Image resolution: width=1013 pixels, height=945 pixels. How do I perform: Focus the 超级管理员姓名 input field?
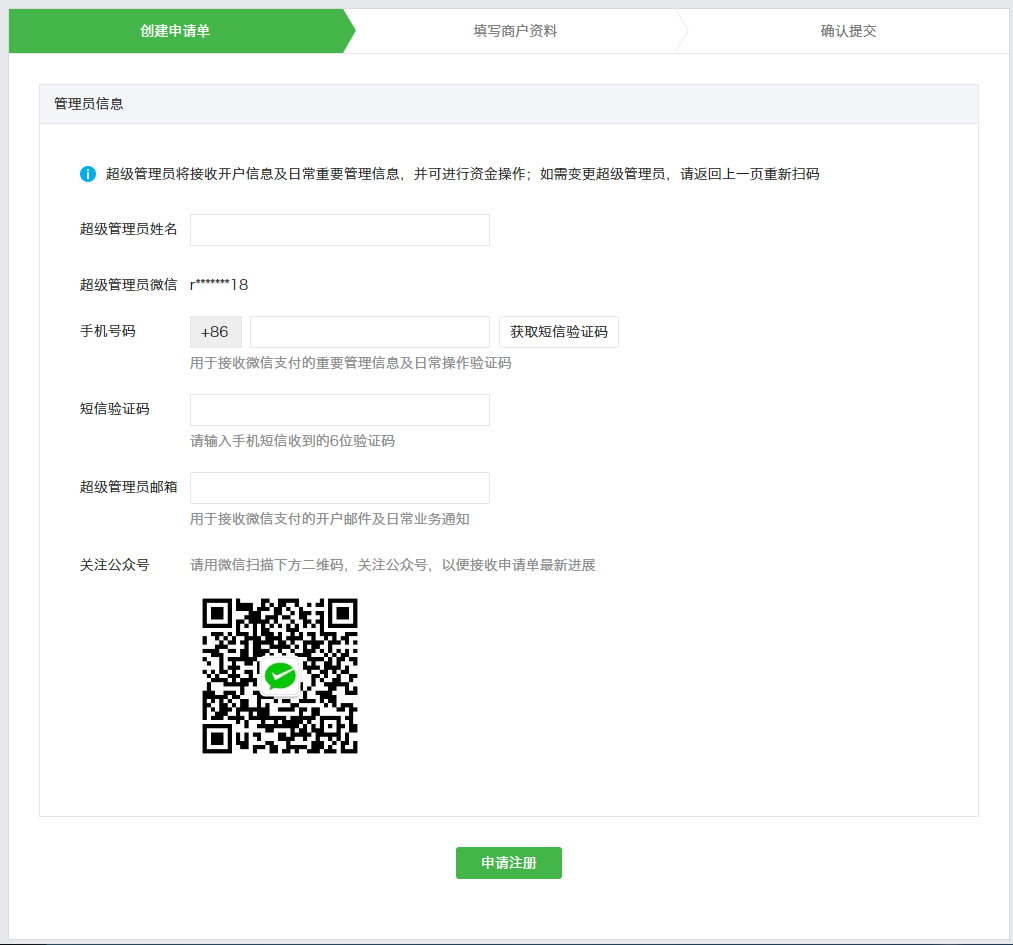tap(340, 230)
